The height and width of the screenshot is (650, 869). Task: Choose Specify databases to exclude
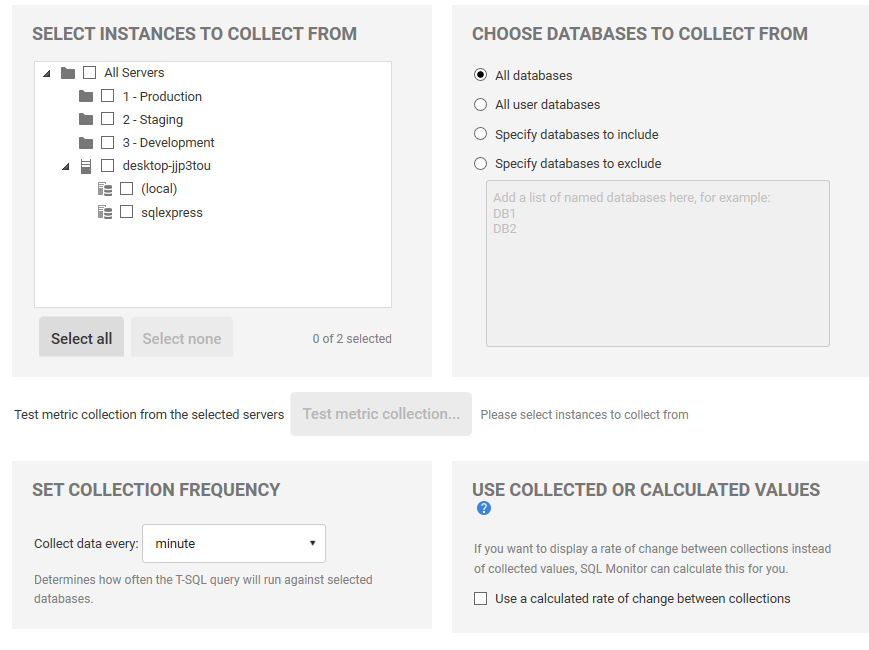pos(481,164)
